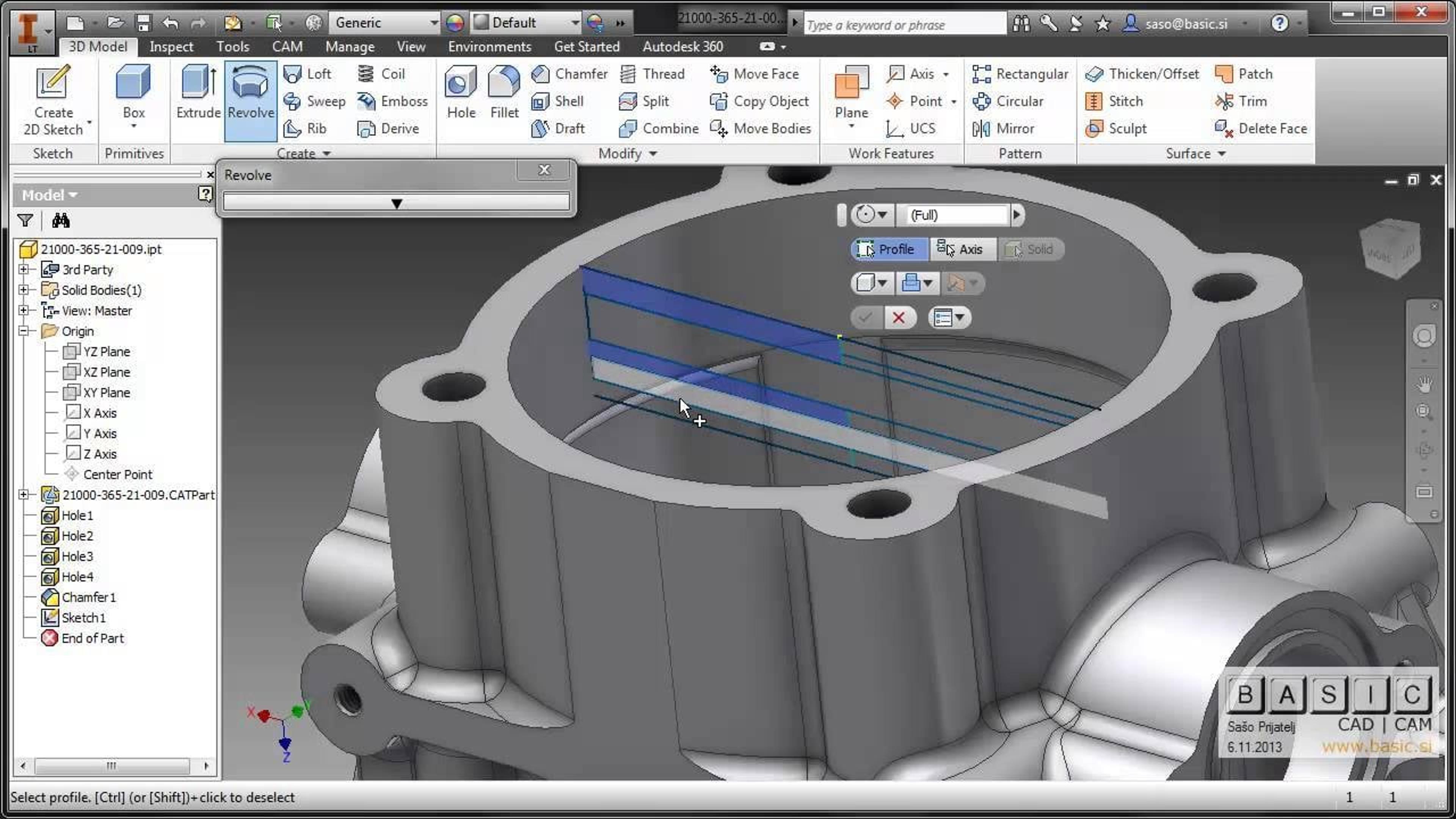Select the Coil tool
The width and height of the screenshot is (1456, 819).
click(x=381, y=74)
